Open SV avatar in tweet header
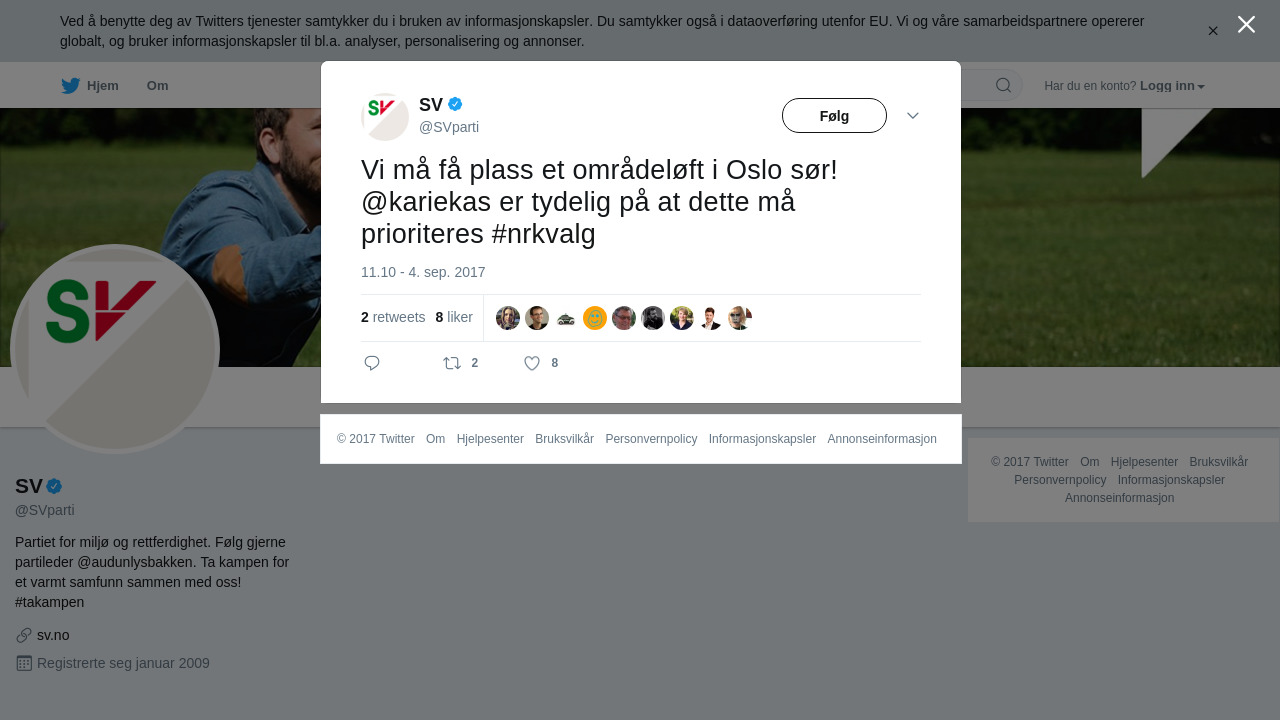 pos(385,117)
